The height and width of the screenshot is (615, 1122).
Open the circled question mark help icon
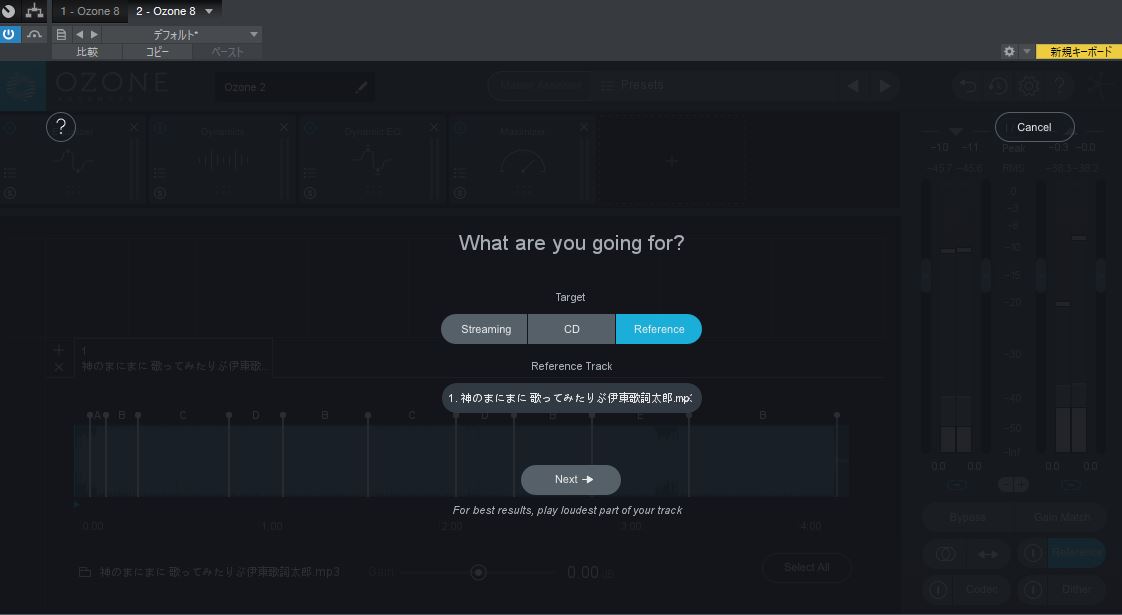pyautogui.click(x=61, y=127)
